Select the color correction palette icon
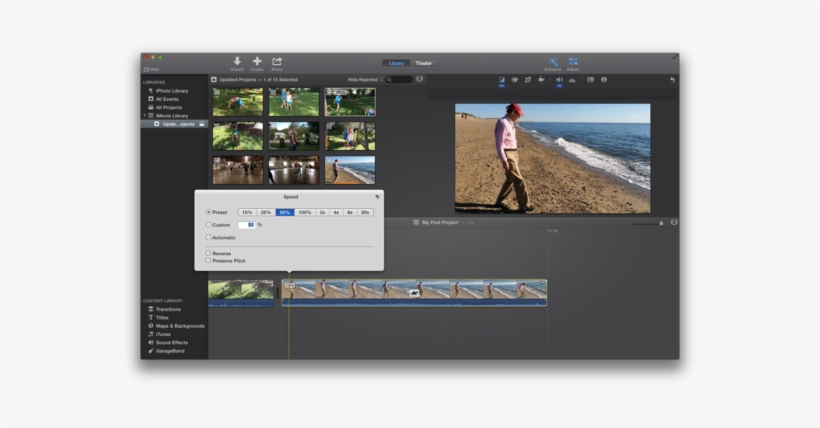The image size is (820, 428). [x=515, y=80]
